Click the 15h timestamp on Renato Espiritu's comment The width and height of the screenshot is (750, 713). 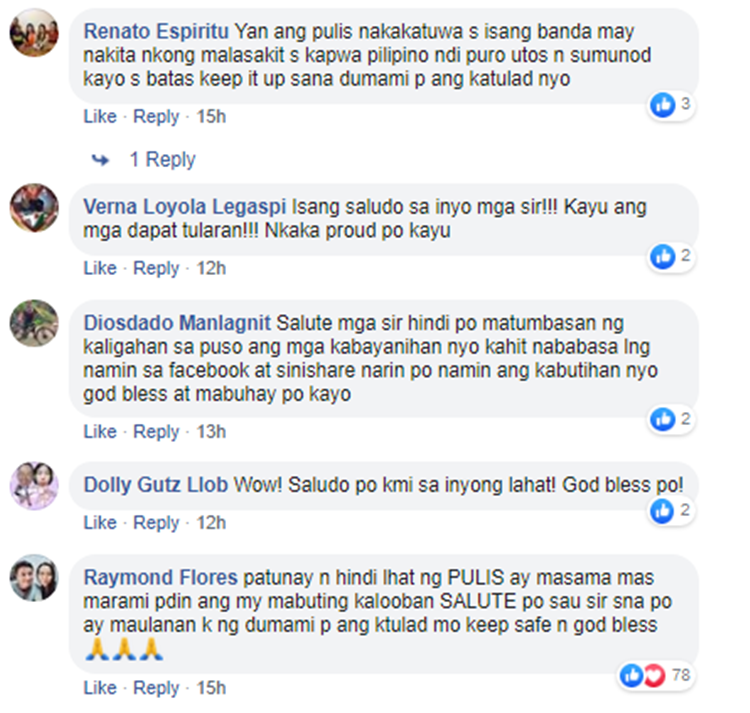point(211,116)
